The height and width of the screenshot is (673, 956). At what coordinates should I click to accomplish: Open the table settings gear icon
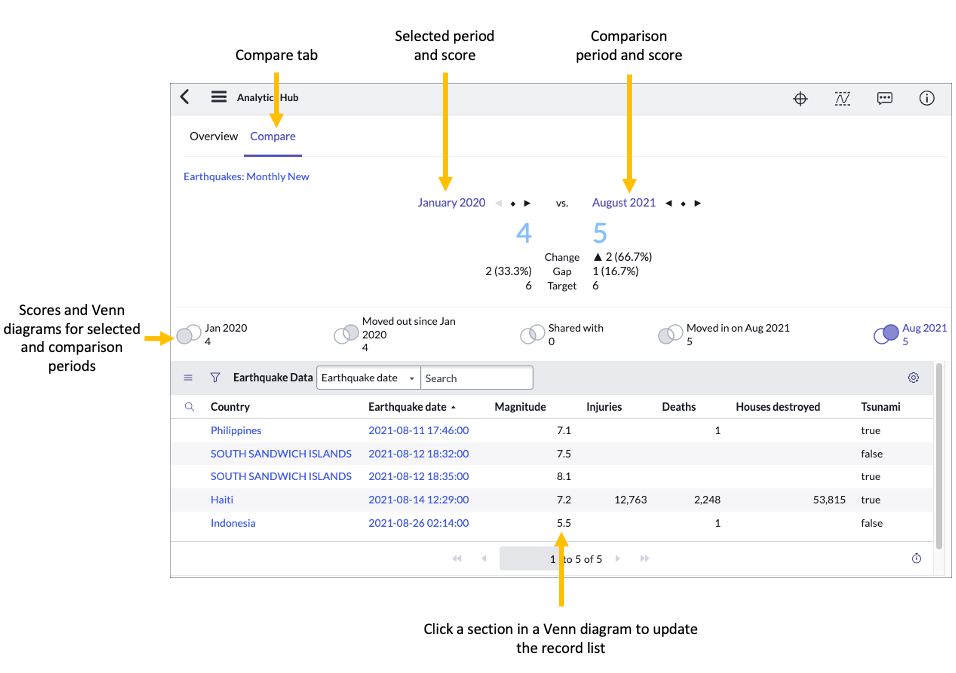click(x=913, y=377)
